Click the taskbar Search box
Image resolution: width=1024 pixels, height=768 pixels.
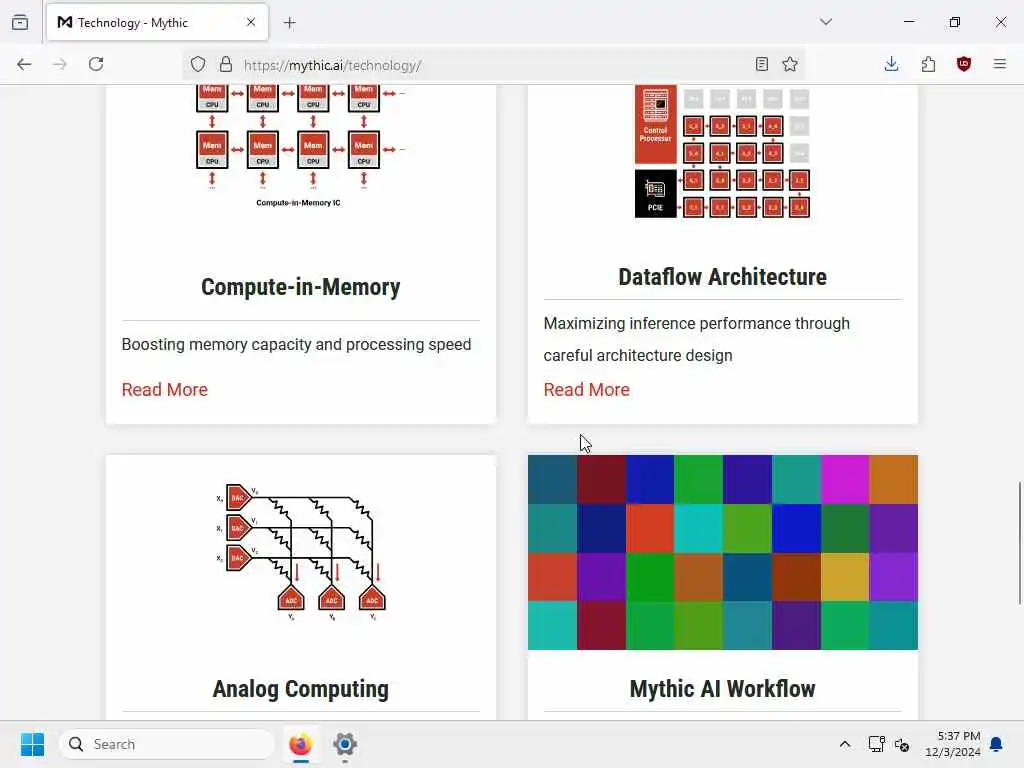(x=167, y=744)
